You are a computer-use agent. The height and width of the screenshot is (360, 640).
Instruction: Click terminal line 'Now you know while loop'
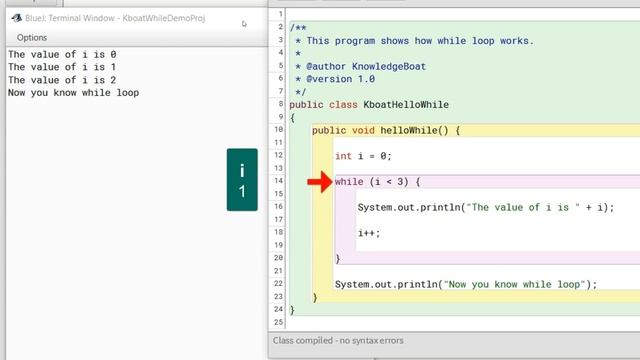click(73, 93)
